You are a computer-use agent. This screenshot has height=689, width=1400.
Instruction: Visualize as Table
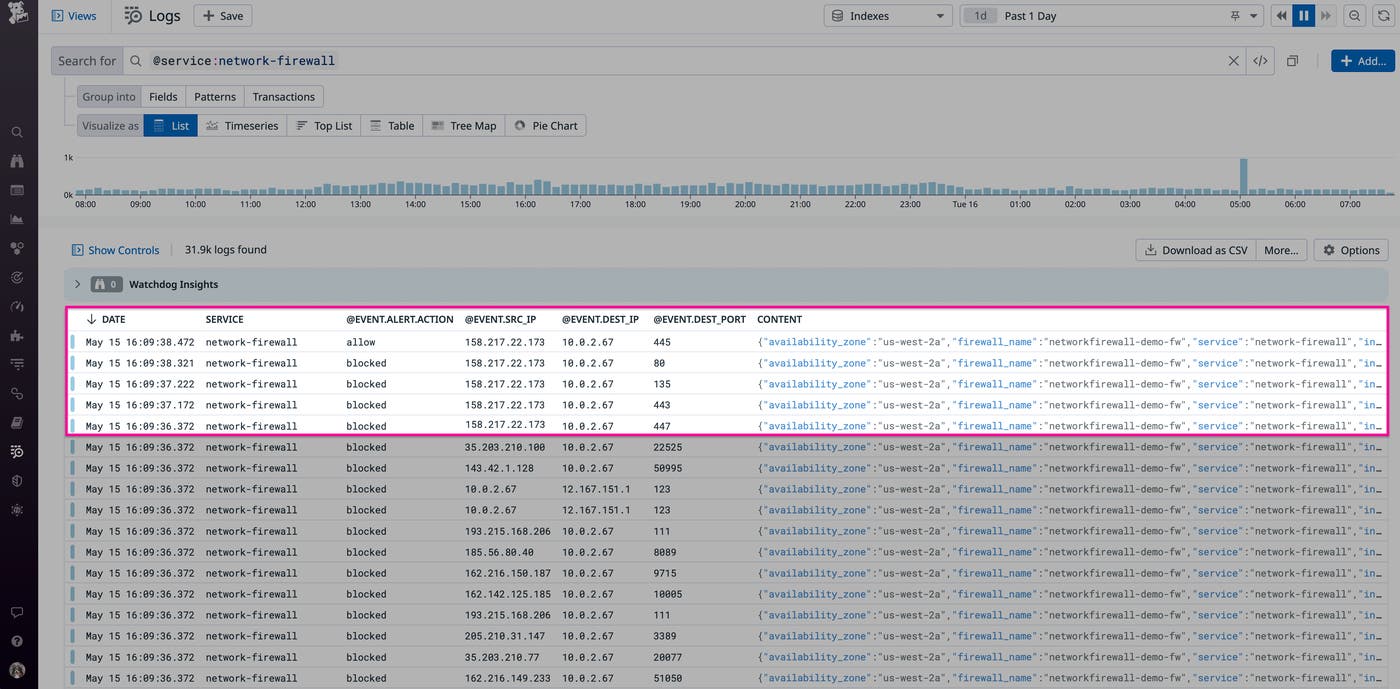pyautogui.click(x=392, y=126)
